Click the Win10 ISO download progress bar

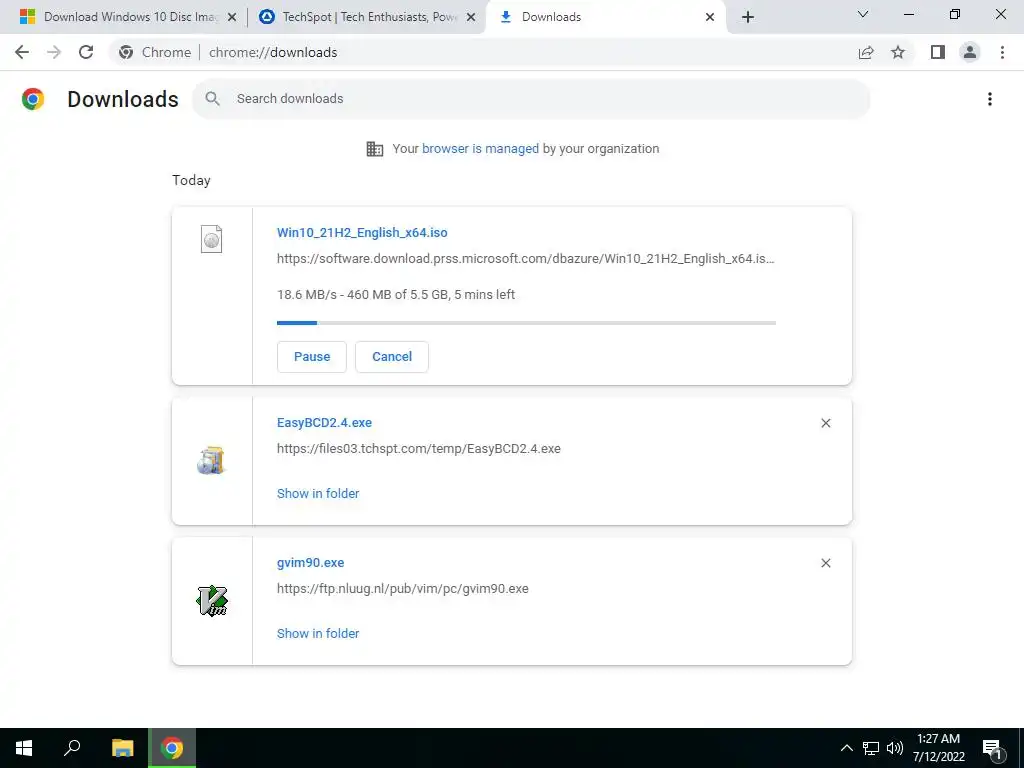coord(526,323)
